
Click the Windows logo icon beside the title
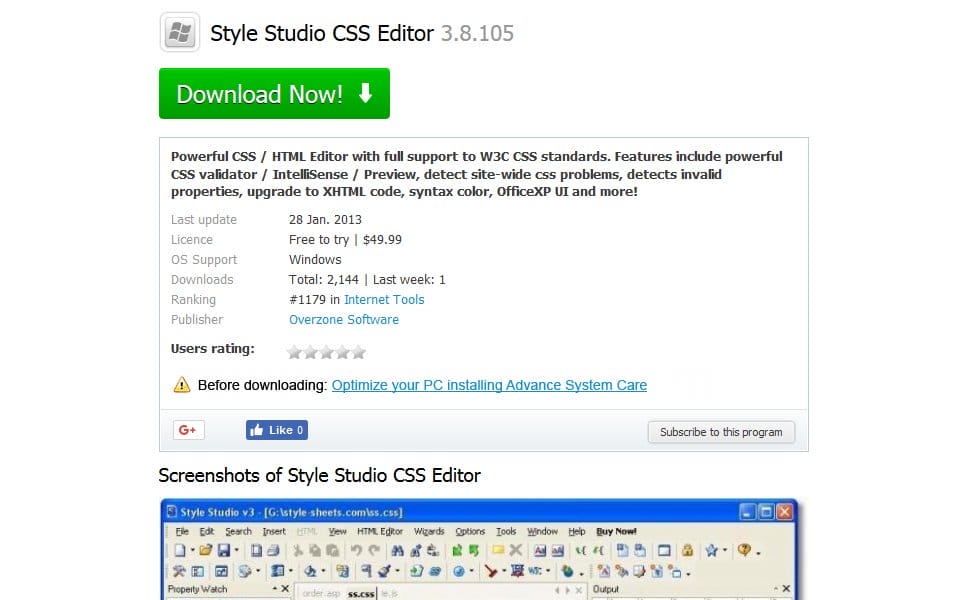coord(179,32)
